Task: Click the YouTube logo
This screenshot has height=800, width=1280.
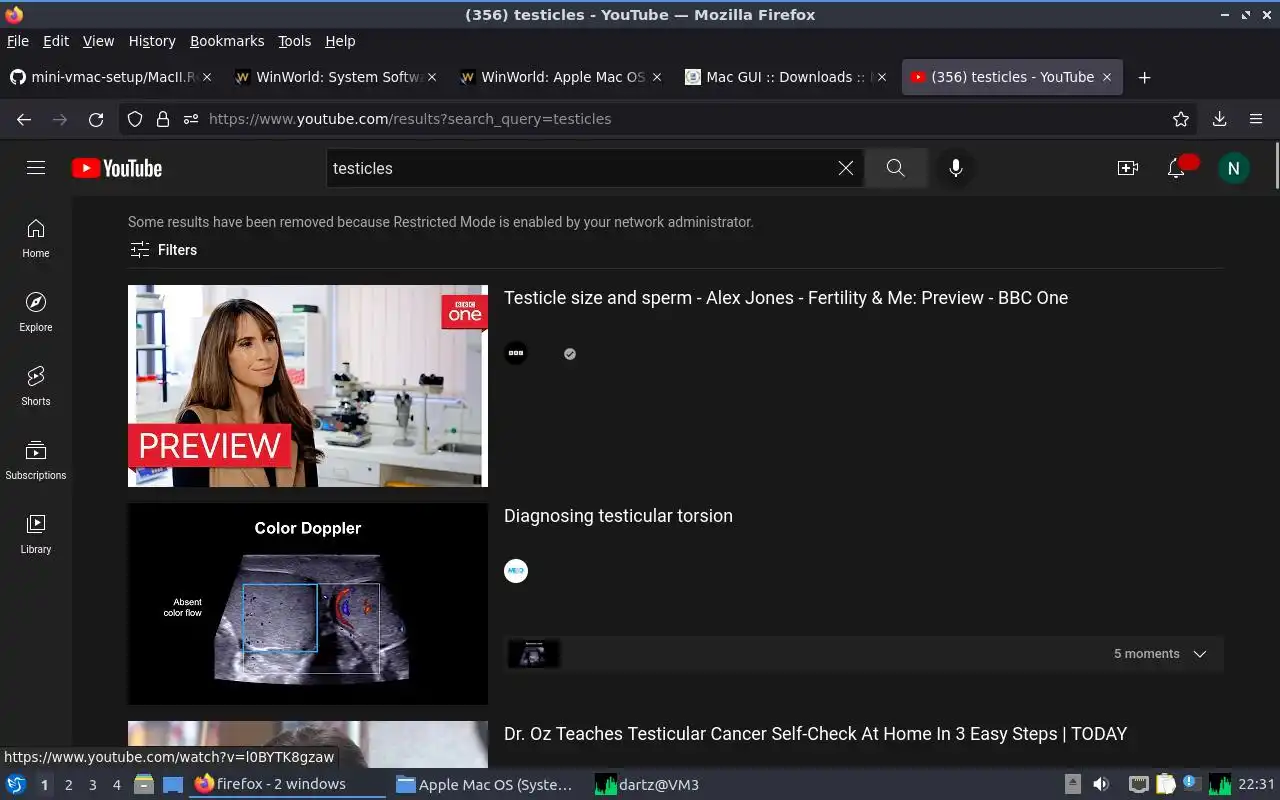Action: [117, 168]
